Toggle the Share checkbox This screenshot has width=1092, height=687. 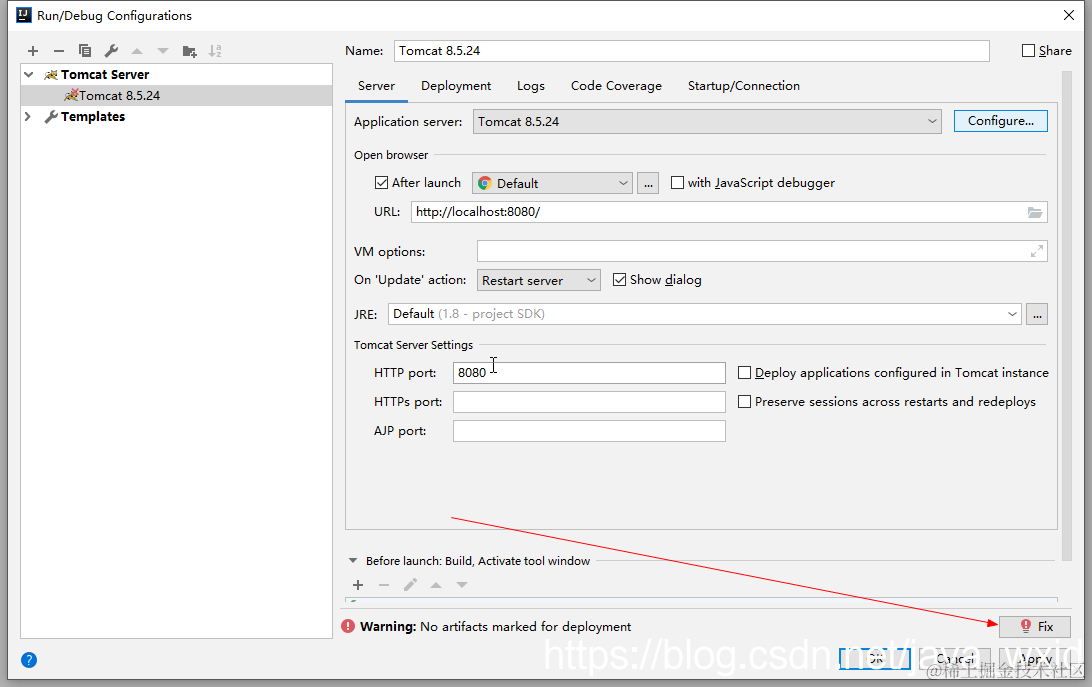[x=1028, y=51]
